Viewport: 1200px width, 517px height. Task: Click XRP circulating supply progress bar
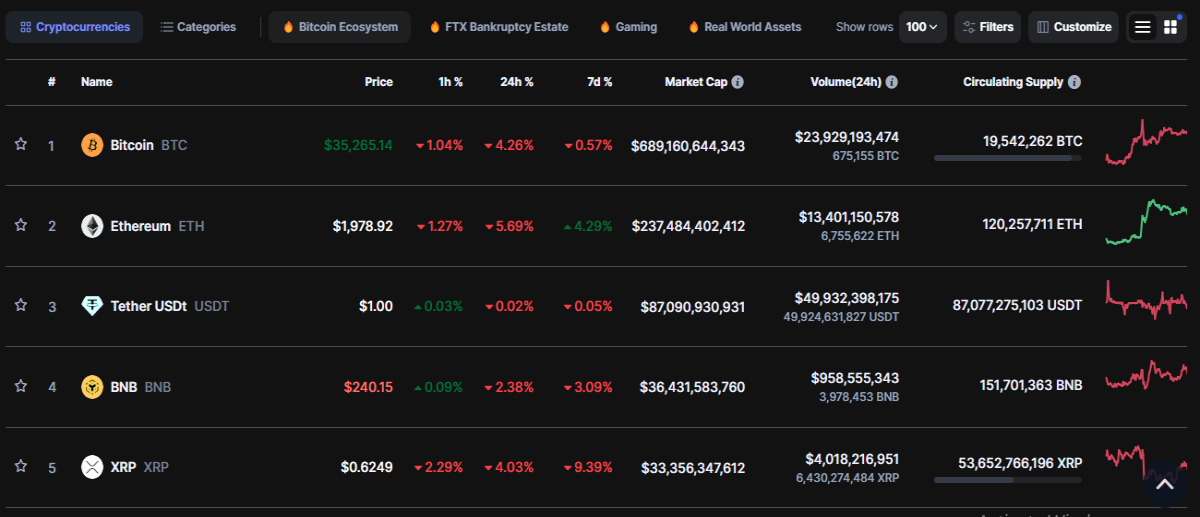click(x=1008, y=480)
